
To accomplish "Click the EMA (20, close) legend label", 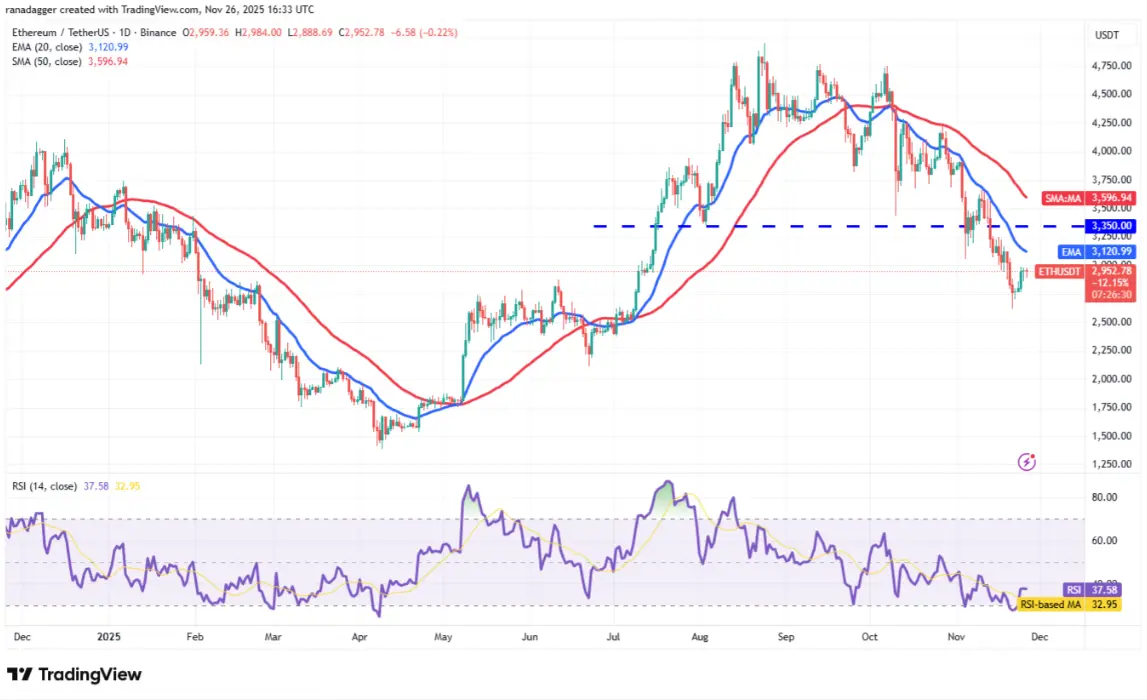I will point(46,47).
